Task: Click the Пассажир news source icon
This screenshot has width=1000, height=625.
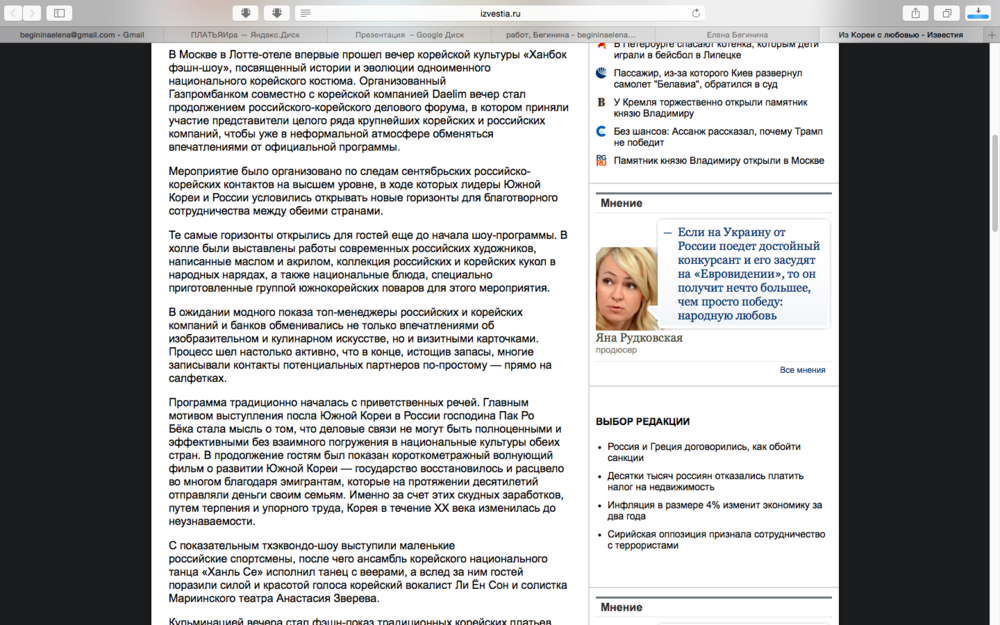Action: [x=601, y=73]
